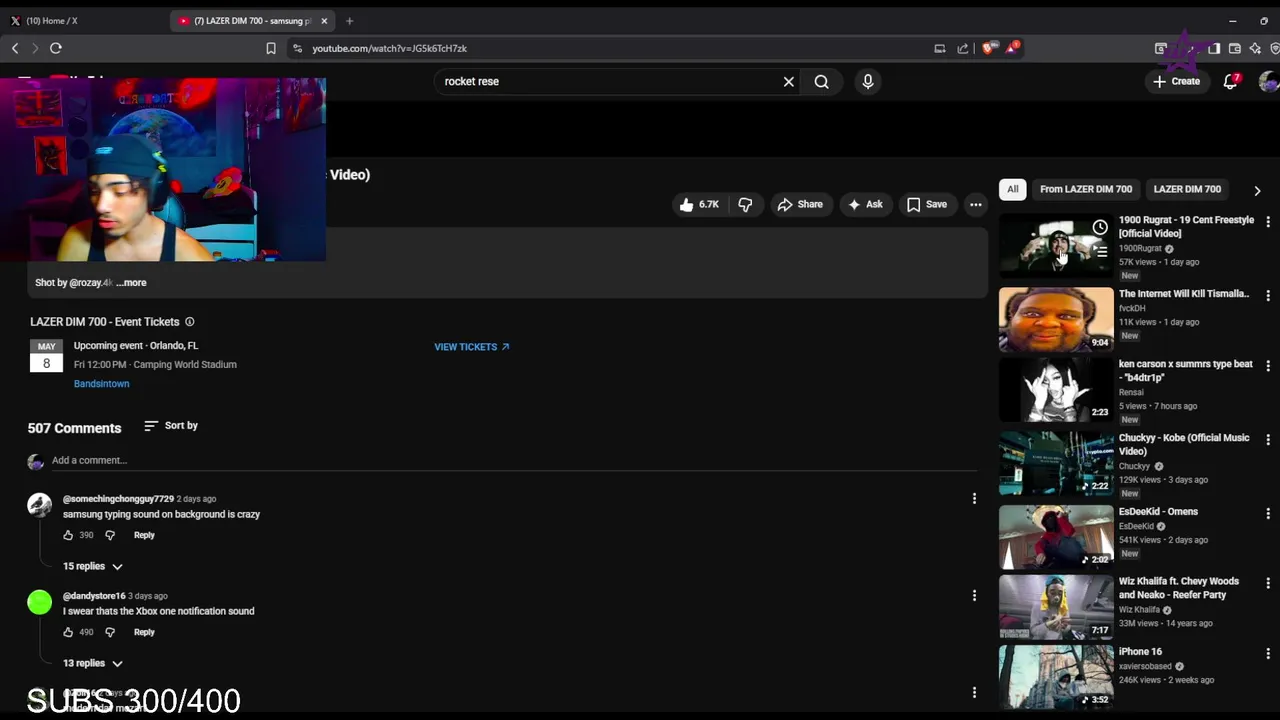1280x720 pixels.
Task: Toggle the Brave sidebar panel
Action: point(1214,48)
